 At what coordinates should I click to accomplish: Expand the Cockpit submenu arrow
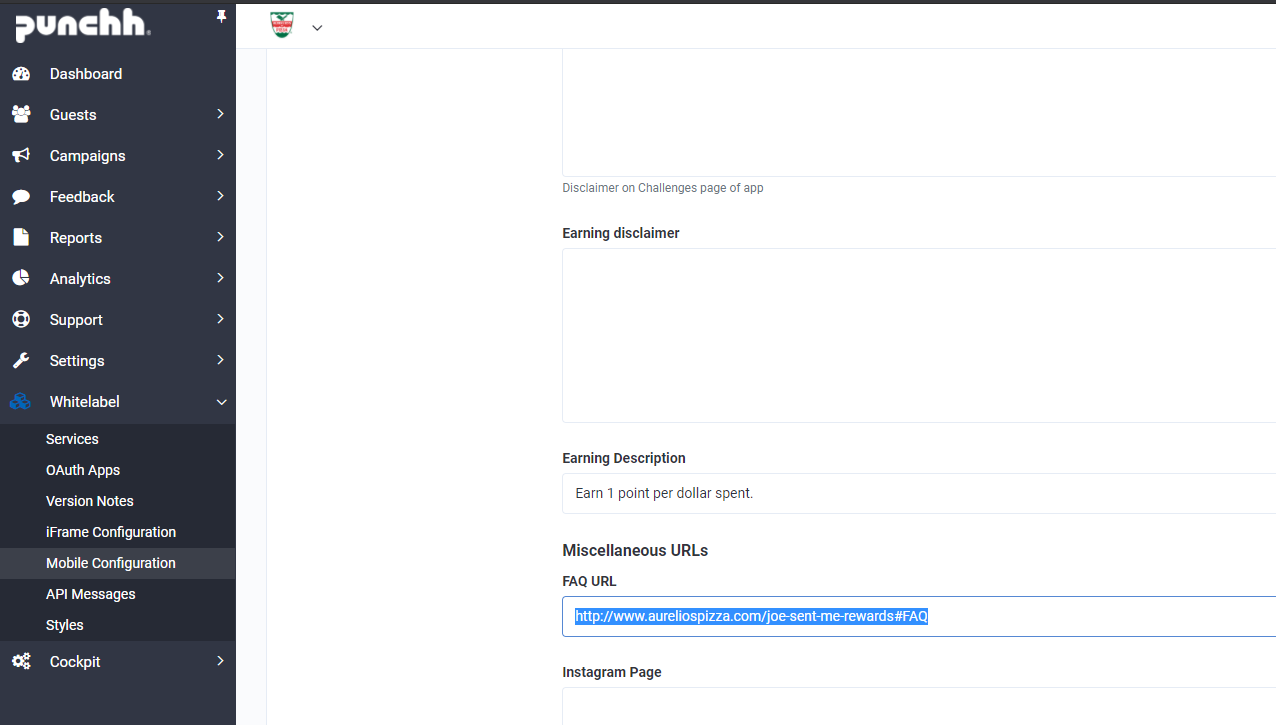coord(220,661)
